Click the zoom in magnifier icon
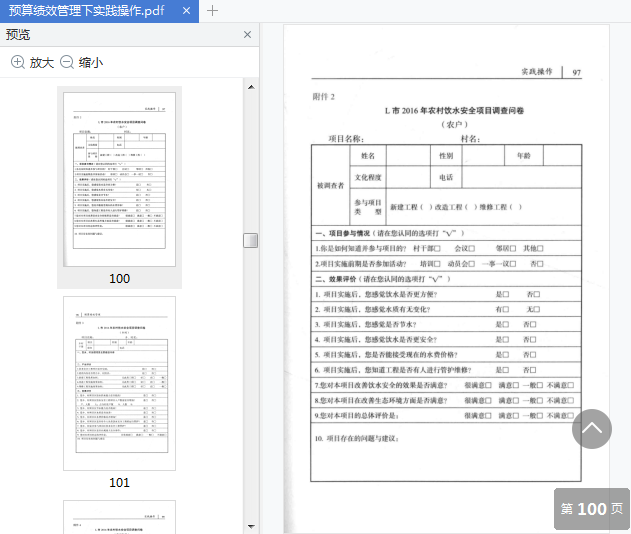This screenshot has height=534, width=631. [x=18, y=62]
